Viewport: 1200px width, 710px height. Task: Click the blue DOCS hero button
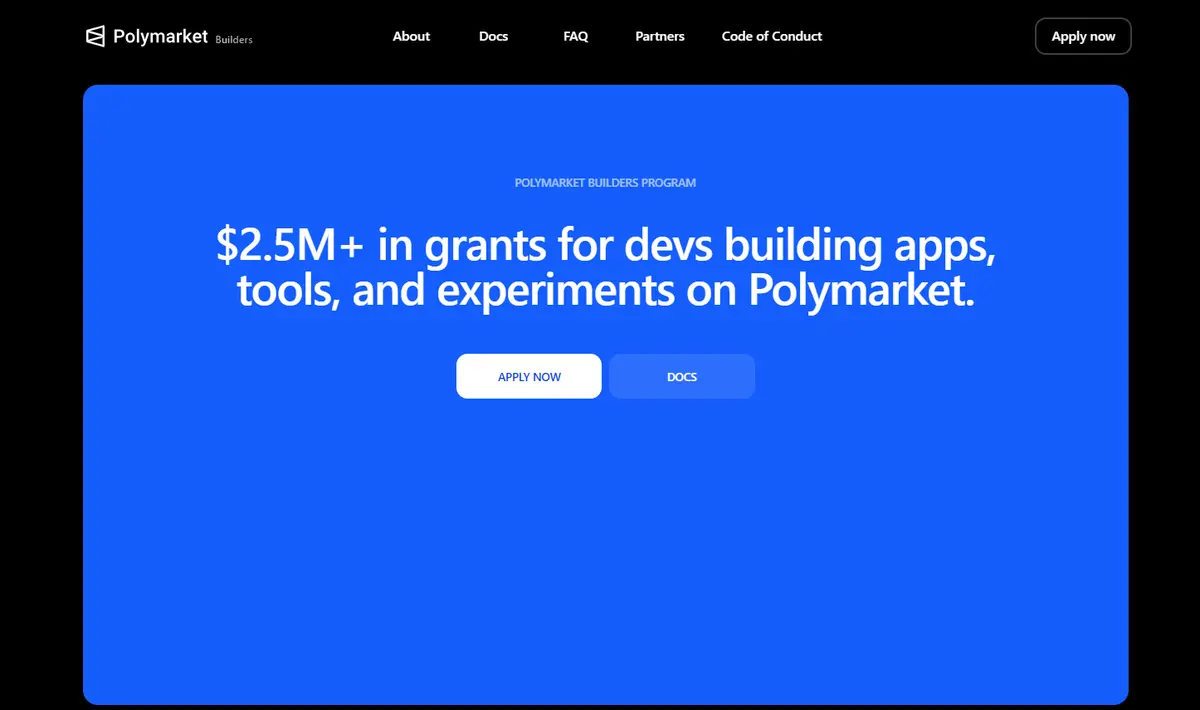682,376
